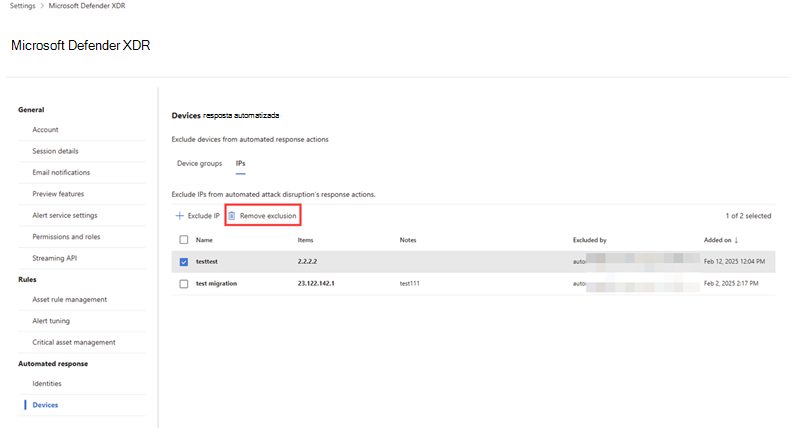This screenshot has width=800, height=439.
Task: Click the Feb 12, 2025 12:04 PM date
Action: coord(734,261)
